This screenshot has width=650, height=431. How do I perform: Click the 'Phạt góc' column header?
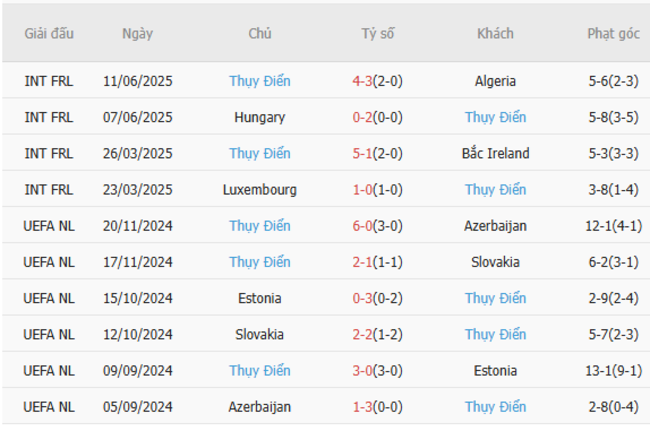coord(613,33)
